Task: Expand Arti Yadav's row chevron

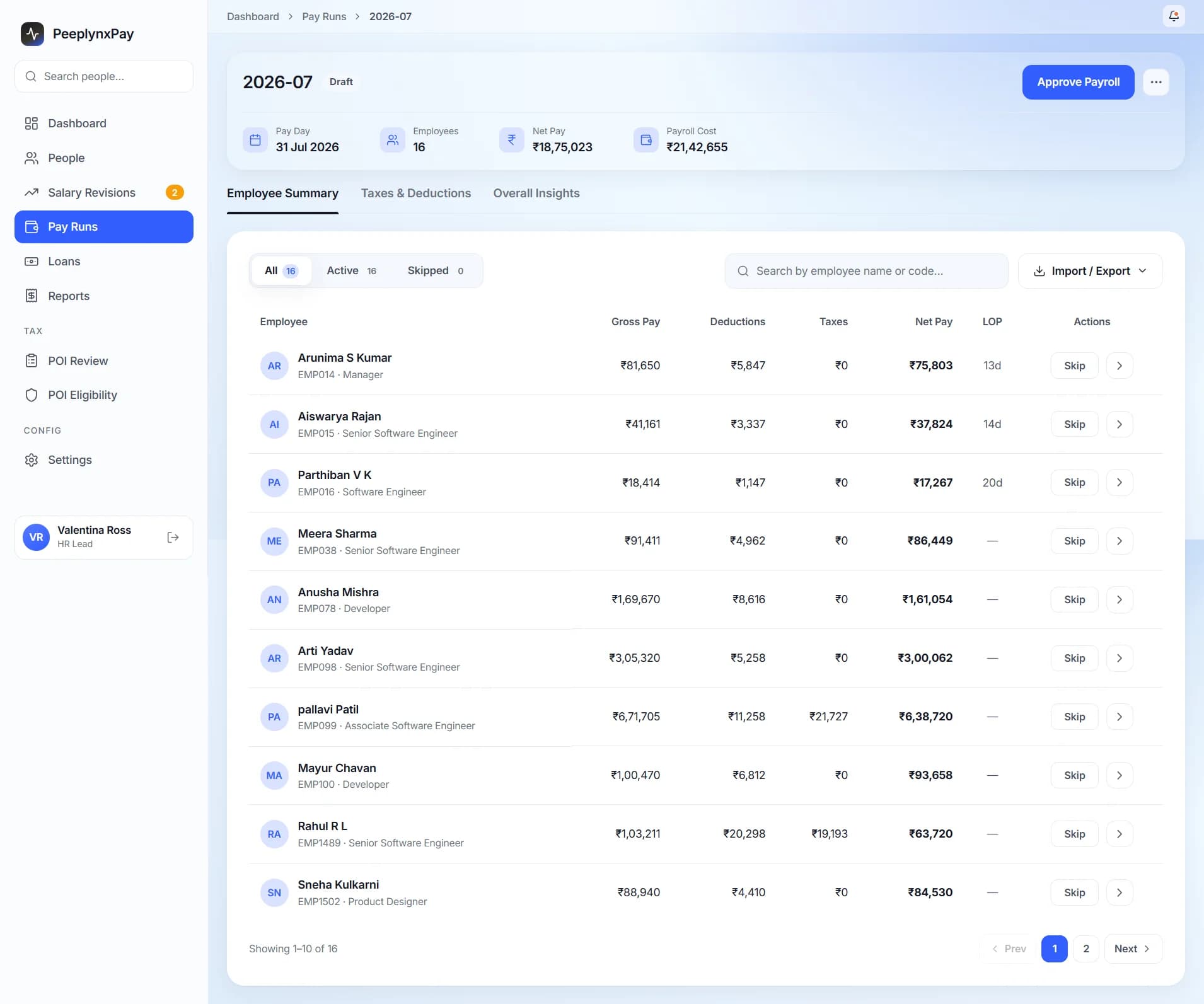Action: [x=1120, y=659]
